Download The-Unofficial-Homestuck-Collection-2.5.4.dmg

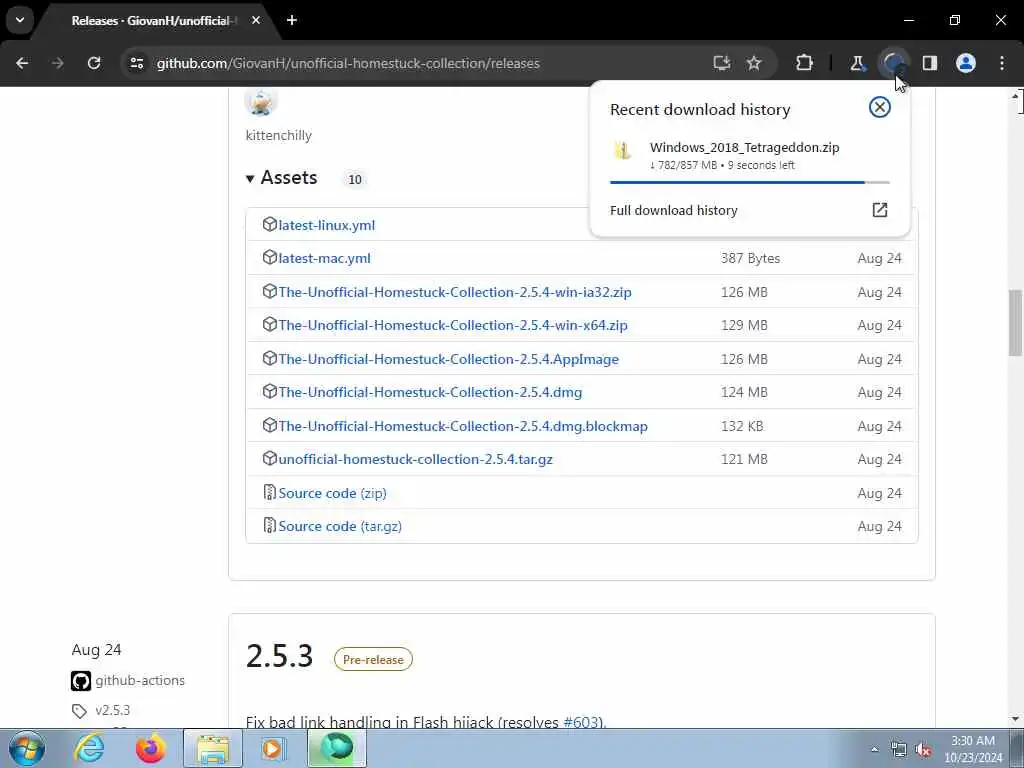tap(430, 392)
